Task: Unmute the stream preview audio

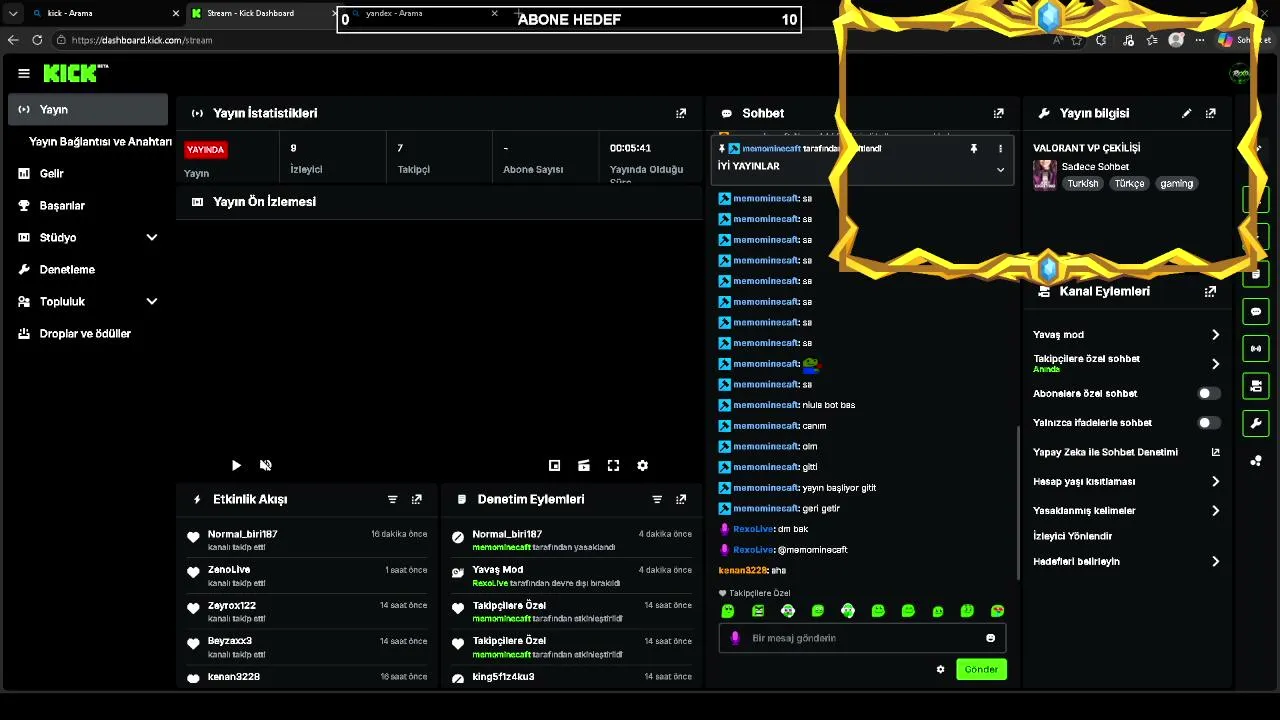Action: (266, 465)
